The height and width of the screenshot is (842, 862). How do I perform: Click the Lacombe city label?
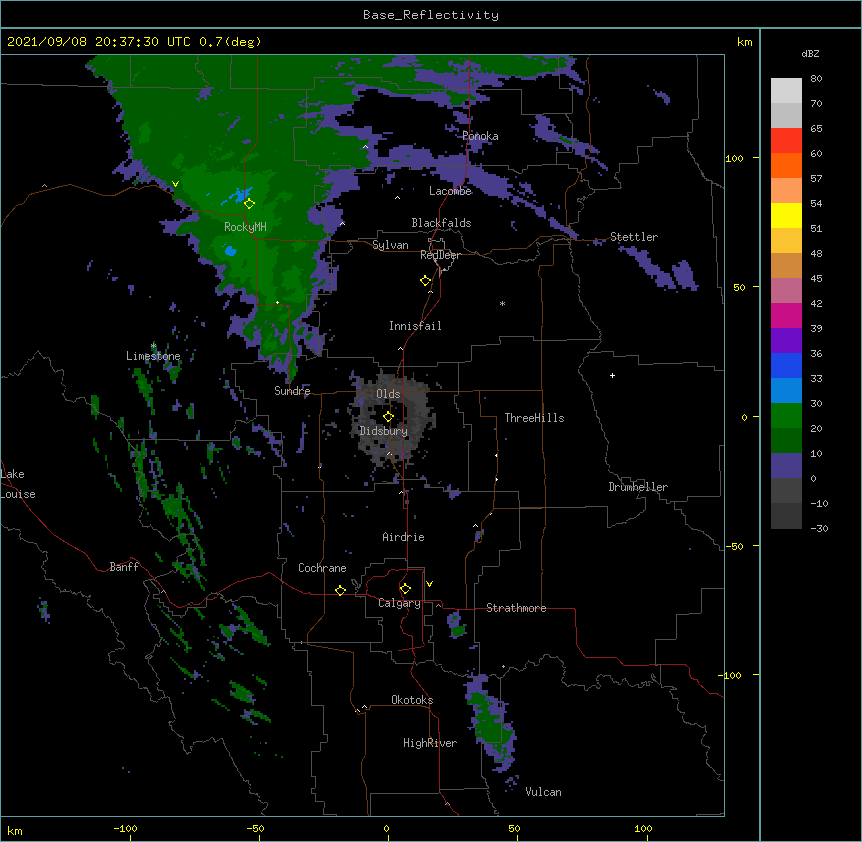click(450, 191)
